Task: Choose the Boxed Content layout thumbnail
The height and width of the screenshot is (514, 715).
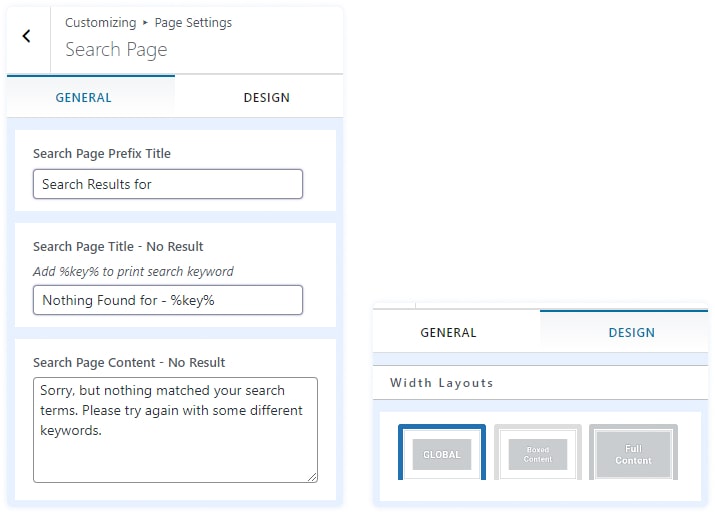Action: click(x=537, y=454)
